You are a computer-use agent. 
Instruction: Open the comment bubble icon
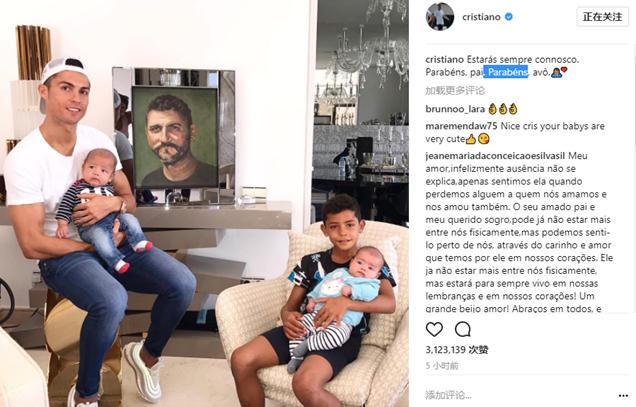tap(462, 329)
